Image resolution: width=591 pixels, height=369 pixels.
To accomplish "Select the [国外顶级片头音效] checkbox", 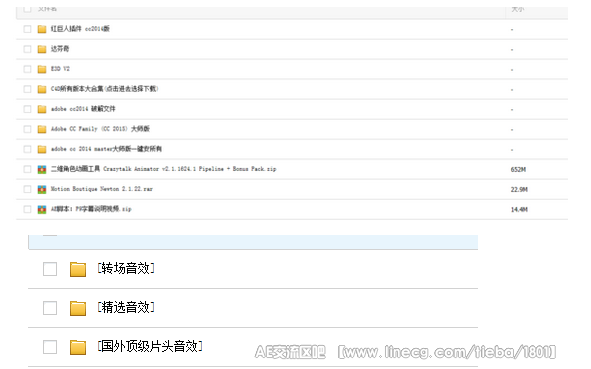I will (x=50, y=347).
